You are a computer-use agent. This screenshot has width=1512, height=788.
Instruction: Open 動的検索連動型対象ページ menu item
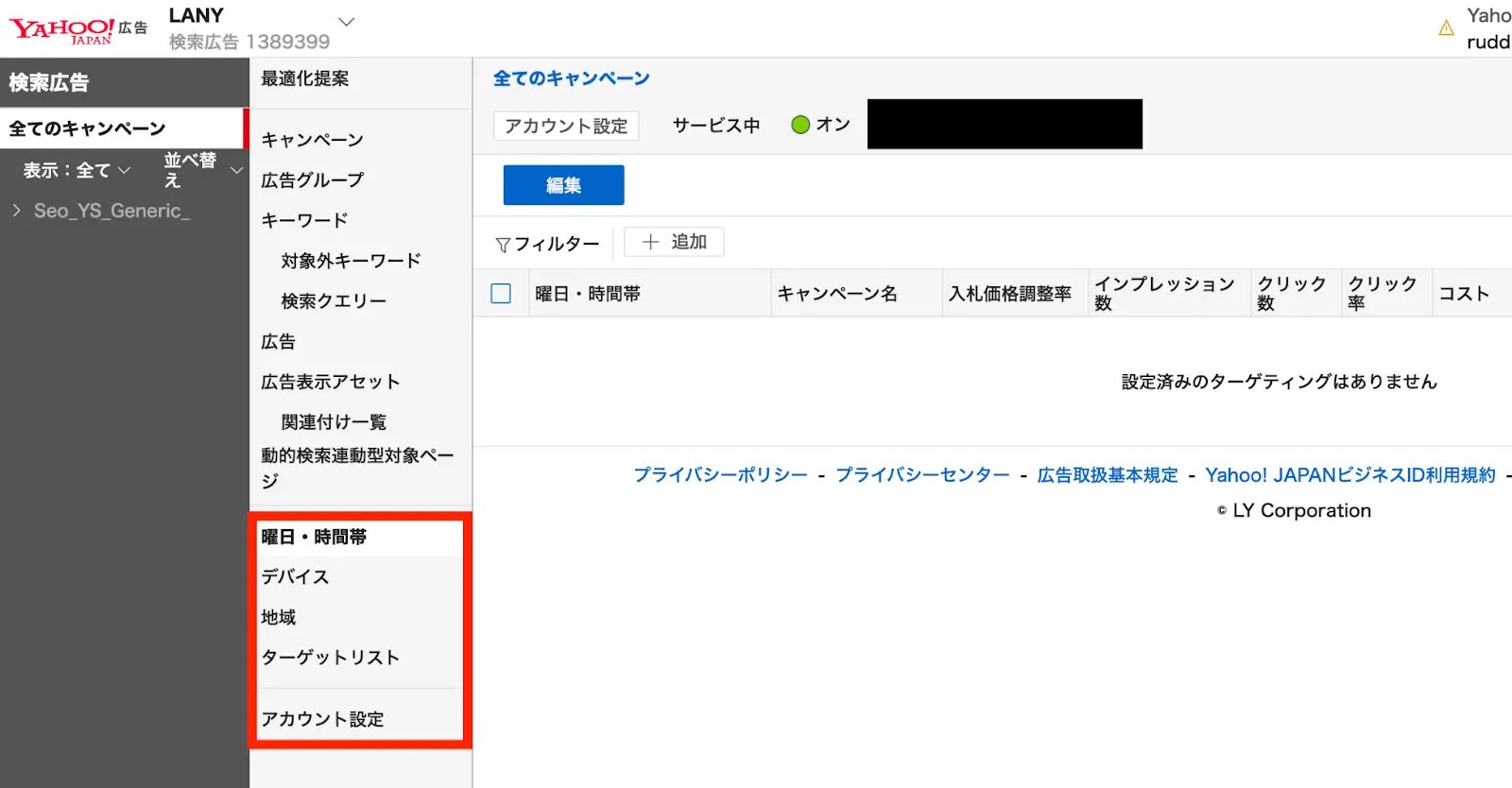357,468
